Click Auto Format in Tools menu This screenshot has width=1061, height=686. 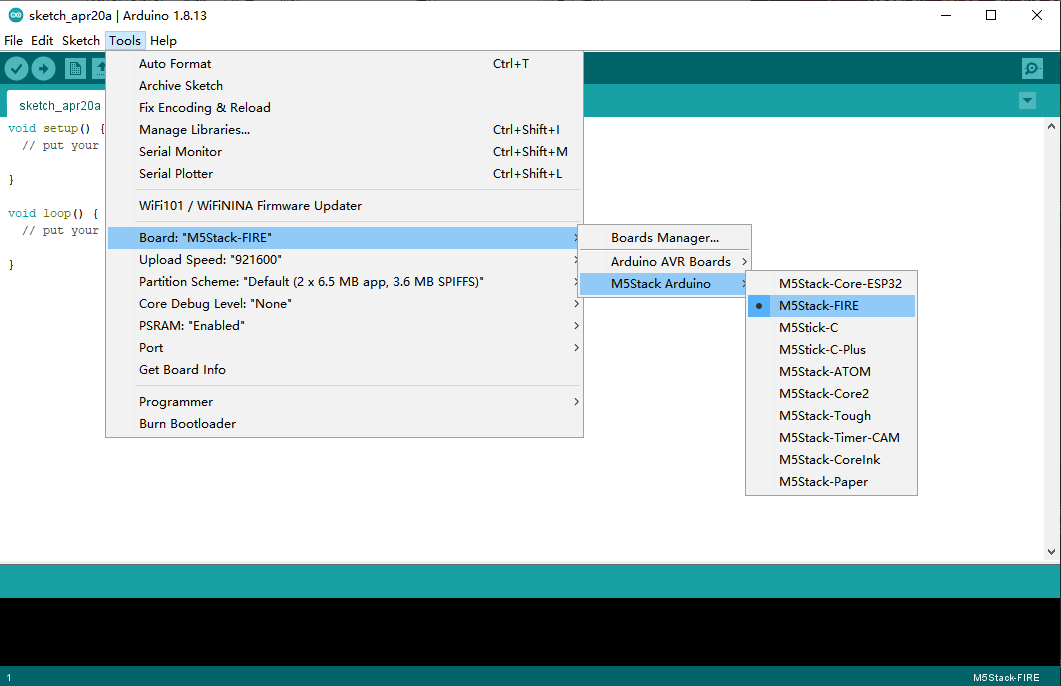[344, 64]
